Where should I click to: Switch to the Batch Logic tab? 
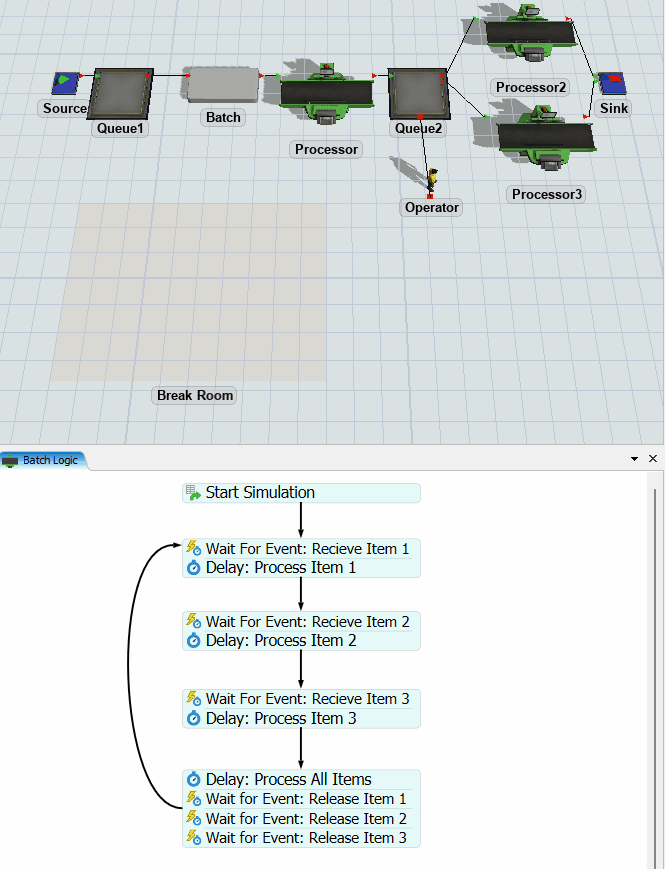(x=45, y=460)
